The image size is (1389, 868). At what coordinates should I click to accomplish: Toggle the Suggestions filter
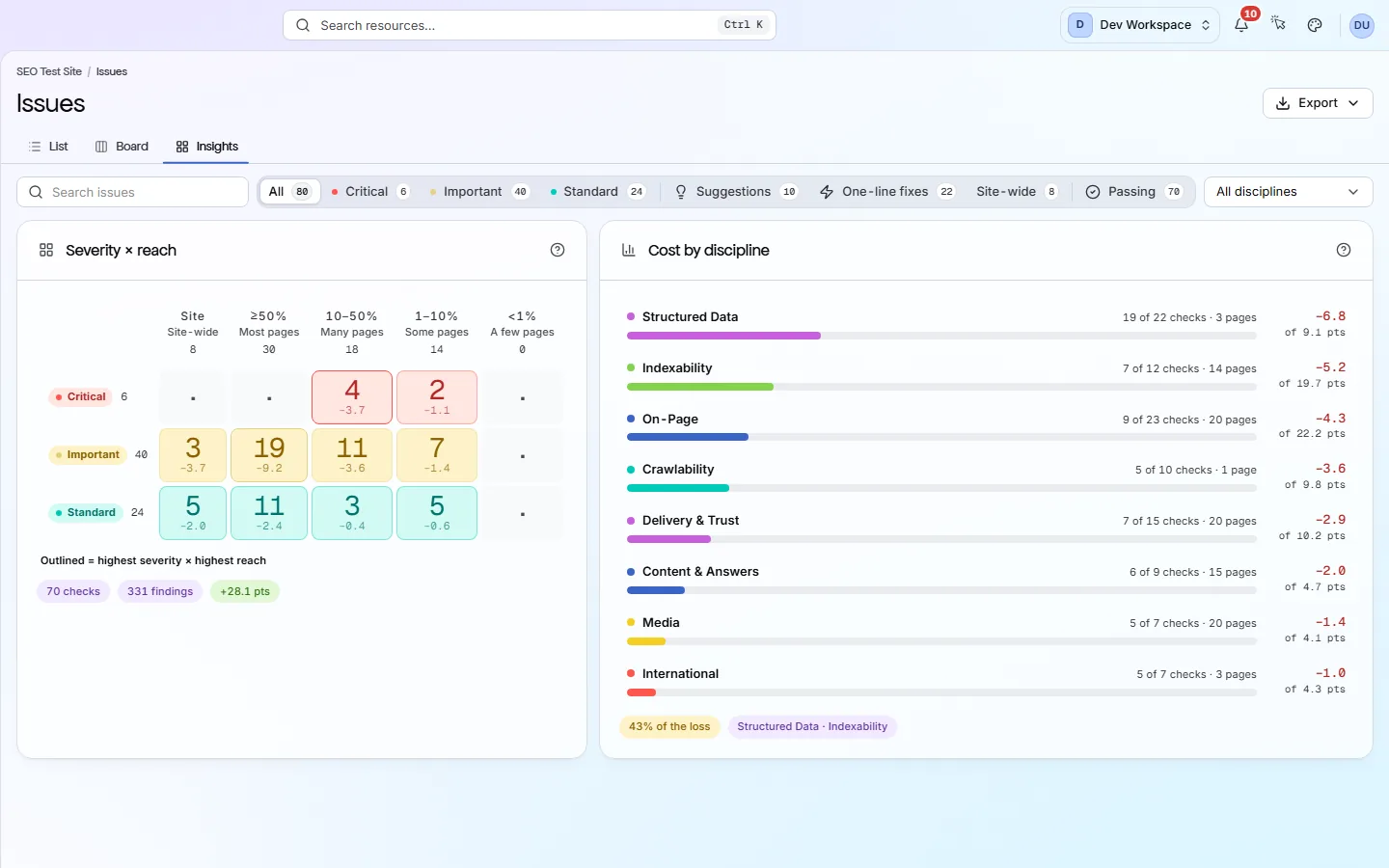(x=736, y=192)
